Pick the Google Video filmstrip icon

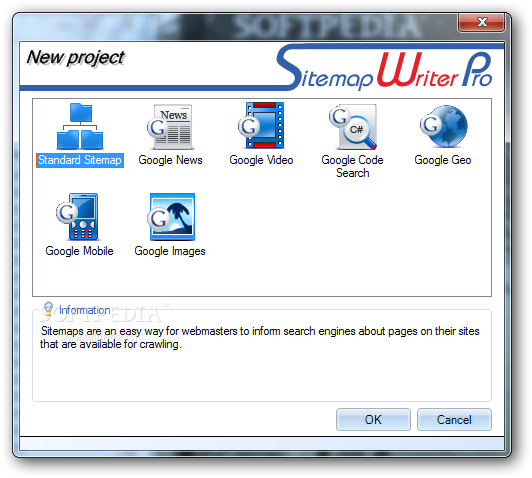[261, 126]
